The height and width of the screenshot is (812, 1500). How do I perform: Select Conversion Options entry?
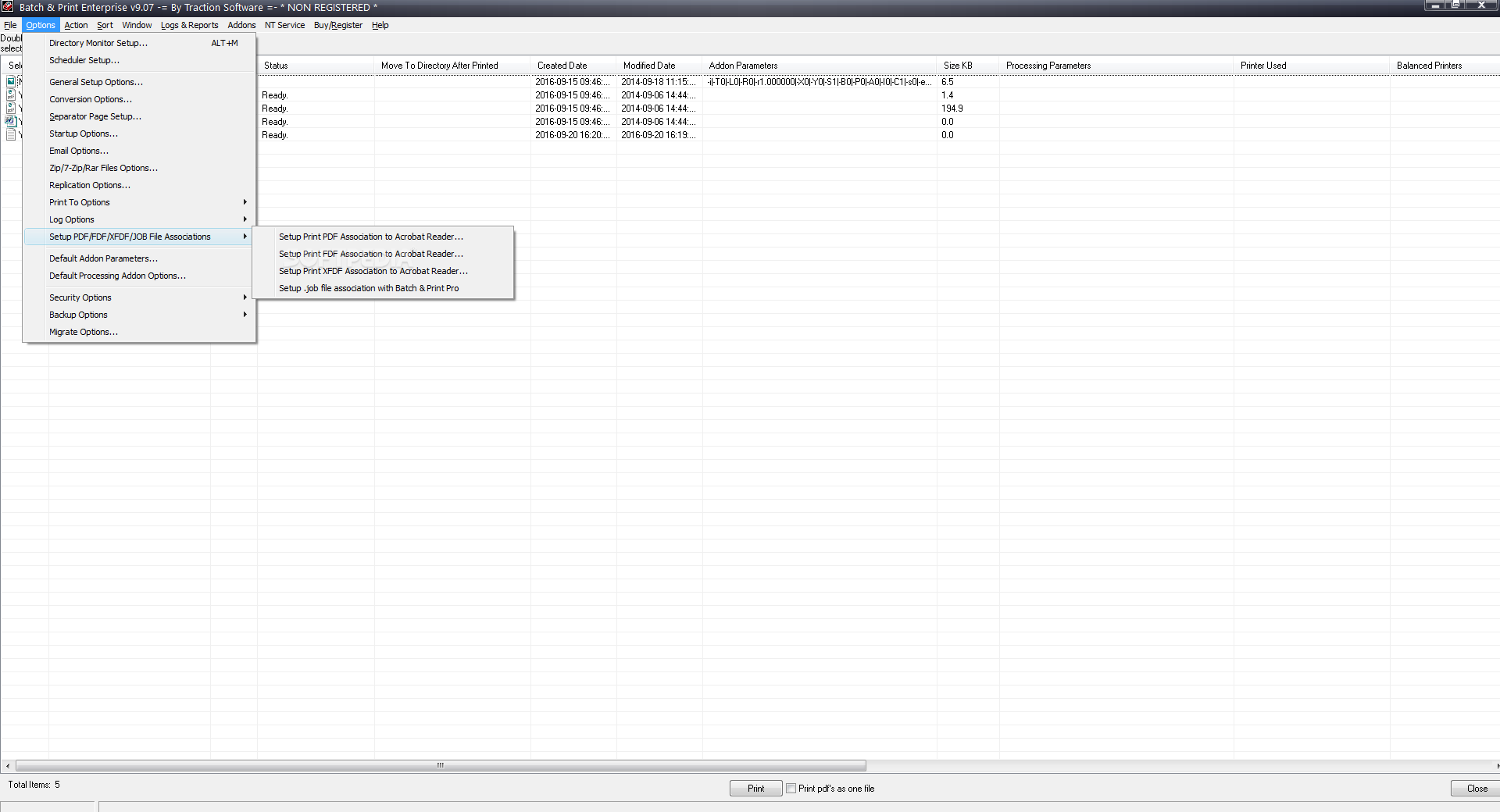click(139, 99)
